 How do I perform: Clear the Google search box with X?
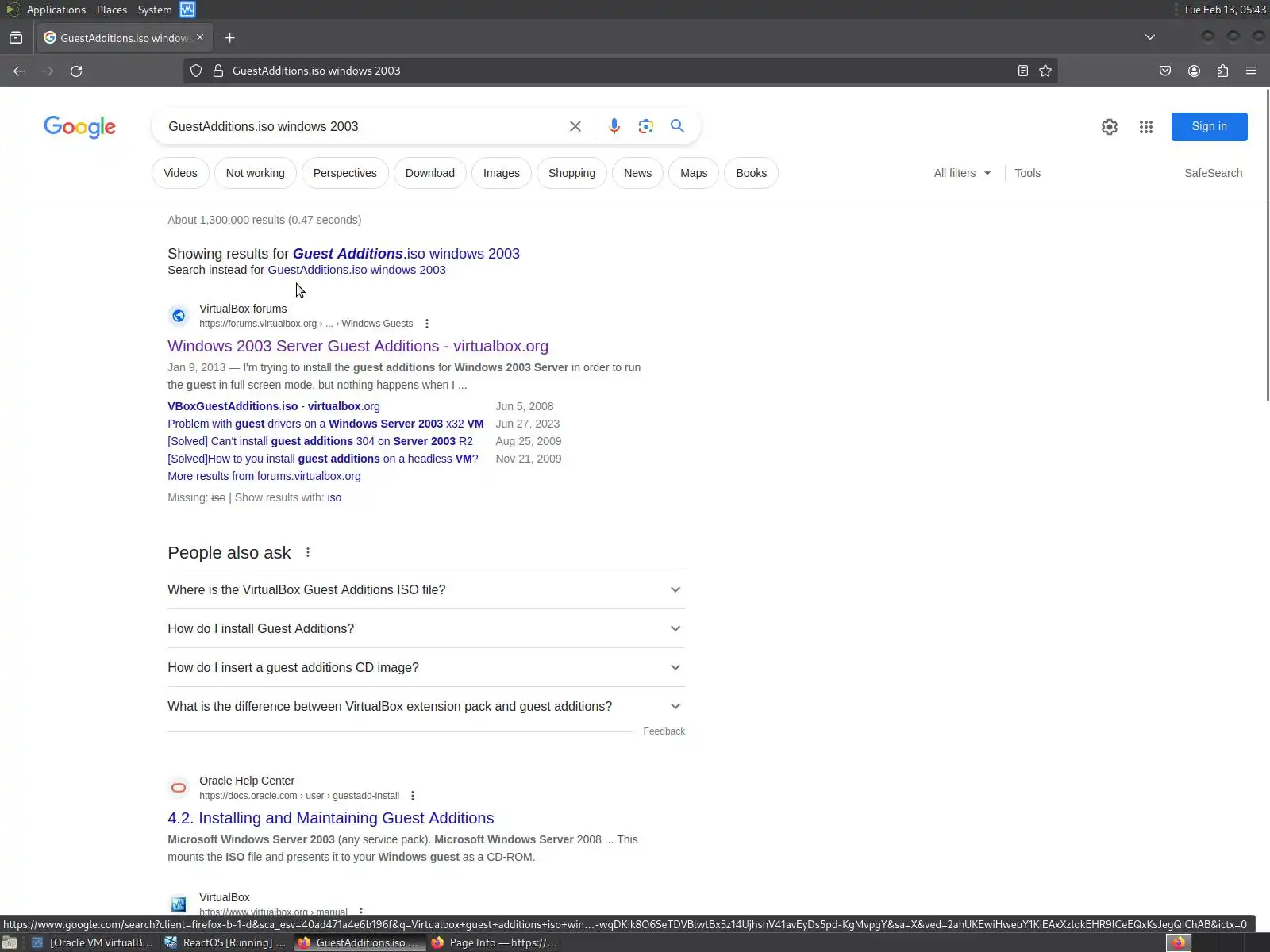tap(575, 126)
